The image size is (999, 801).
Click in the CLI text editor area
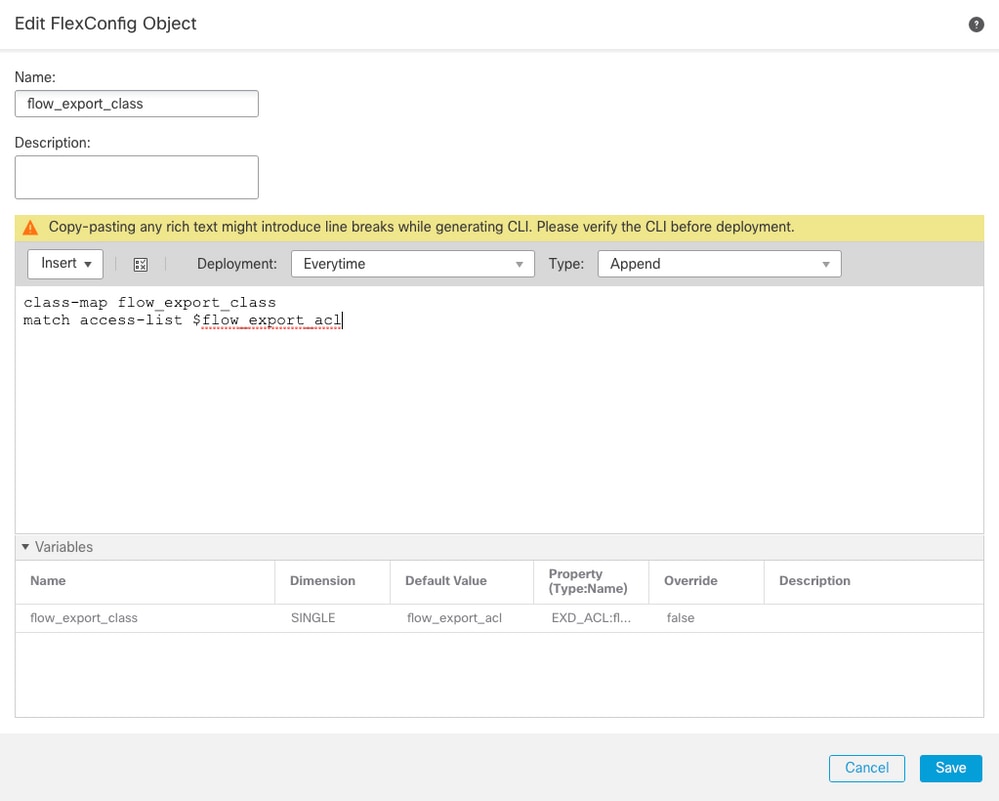499,409
